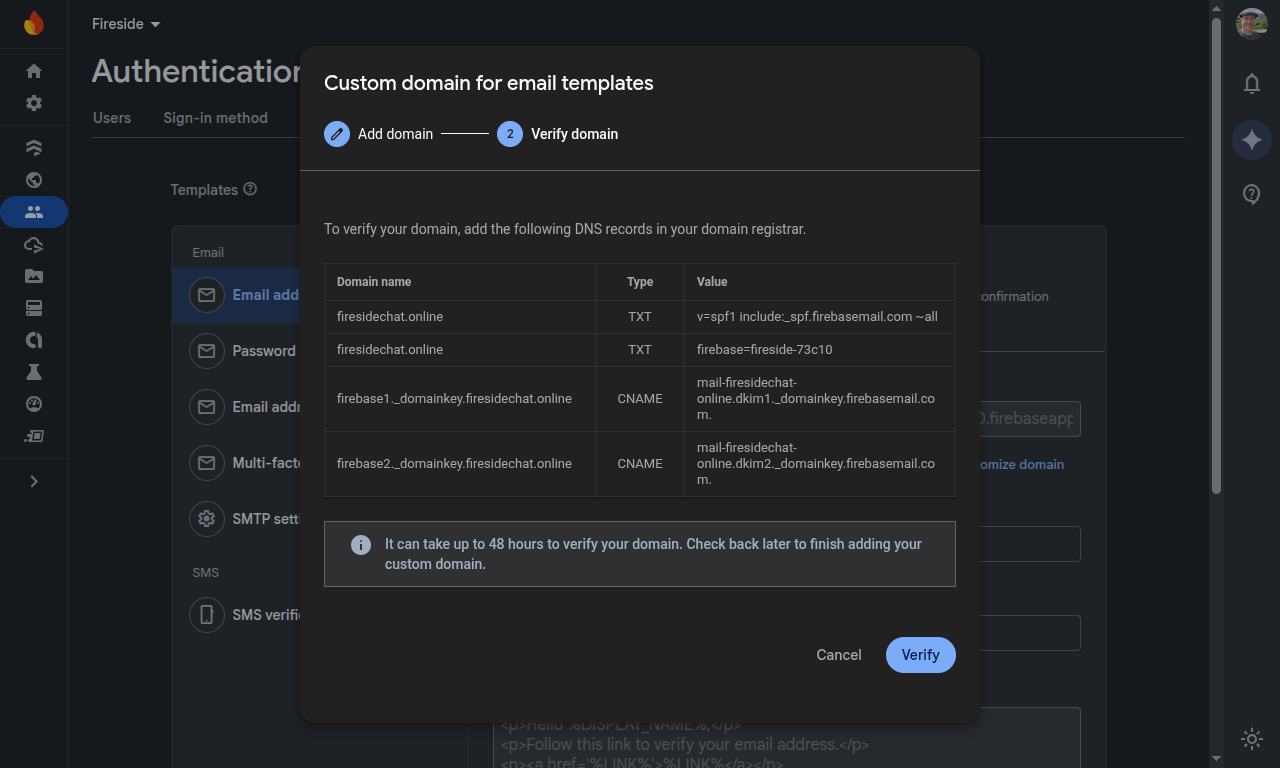The width and height of the screenshot is (1280, 768).
Task: Cancel the domain verification dialog
Action: [838, 655]
